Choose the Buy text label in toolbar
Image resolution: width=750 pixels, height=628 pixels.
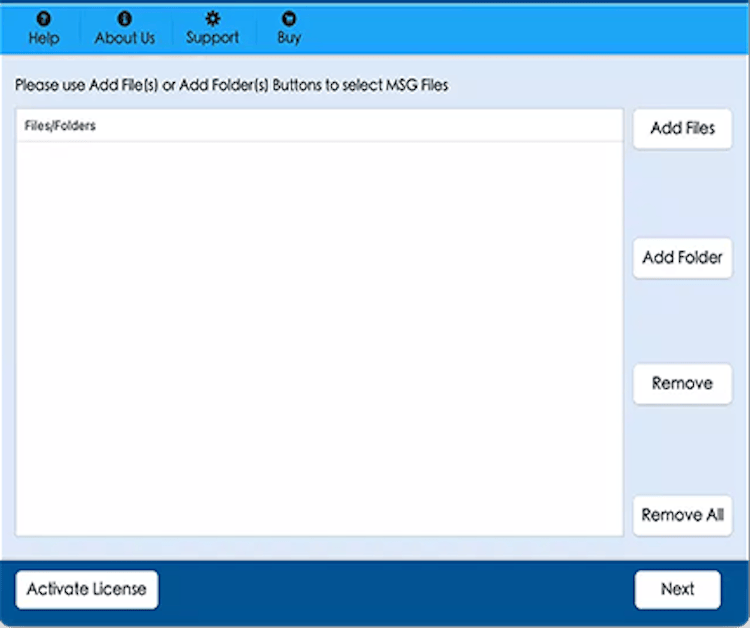point(289,38)
